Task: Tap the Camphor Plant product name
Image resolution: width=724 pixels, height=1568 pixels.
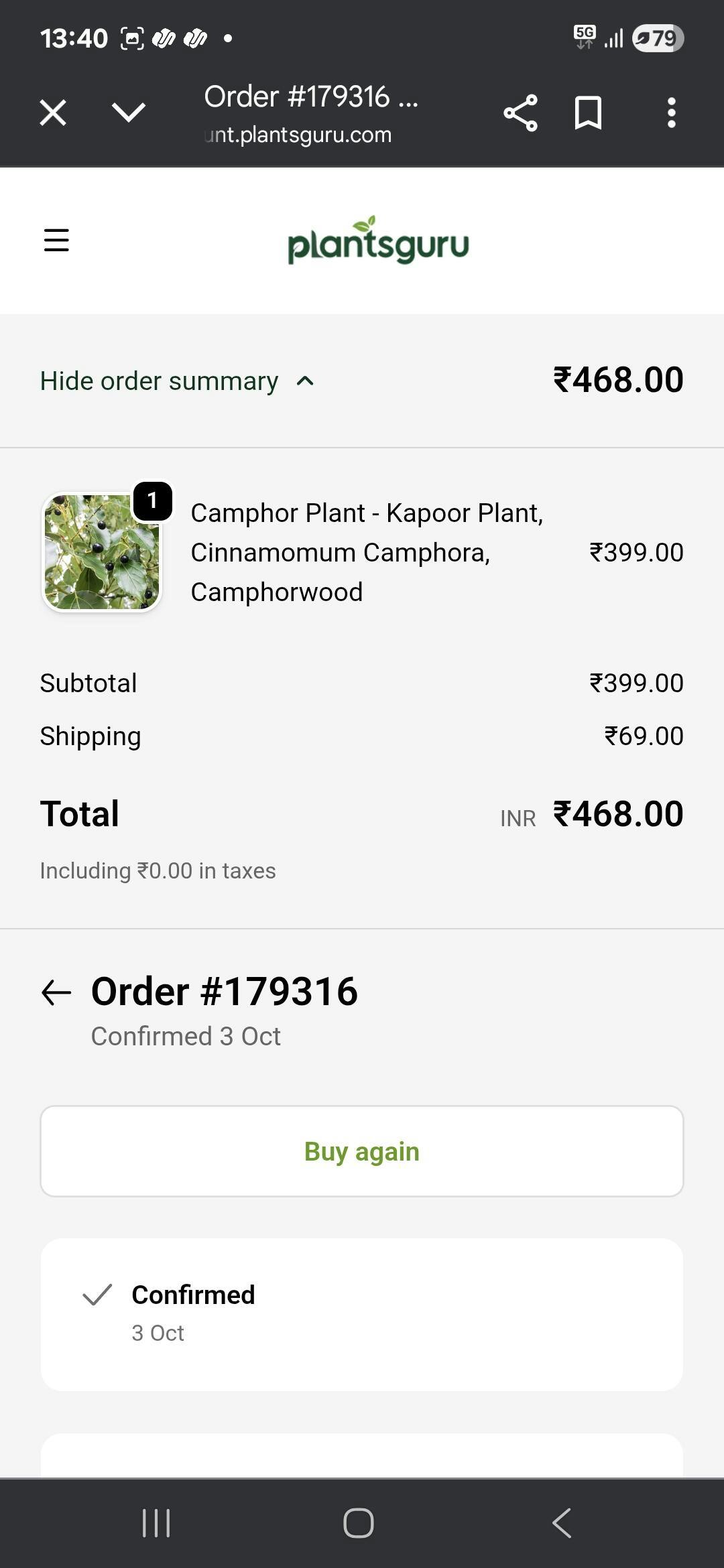Action: (x=366, y=552)
